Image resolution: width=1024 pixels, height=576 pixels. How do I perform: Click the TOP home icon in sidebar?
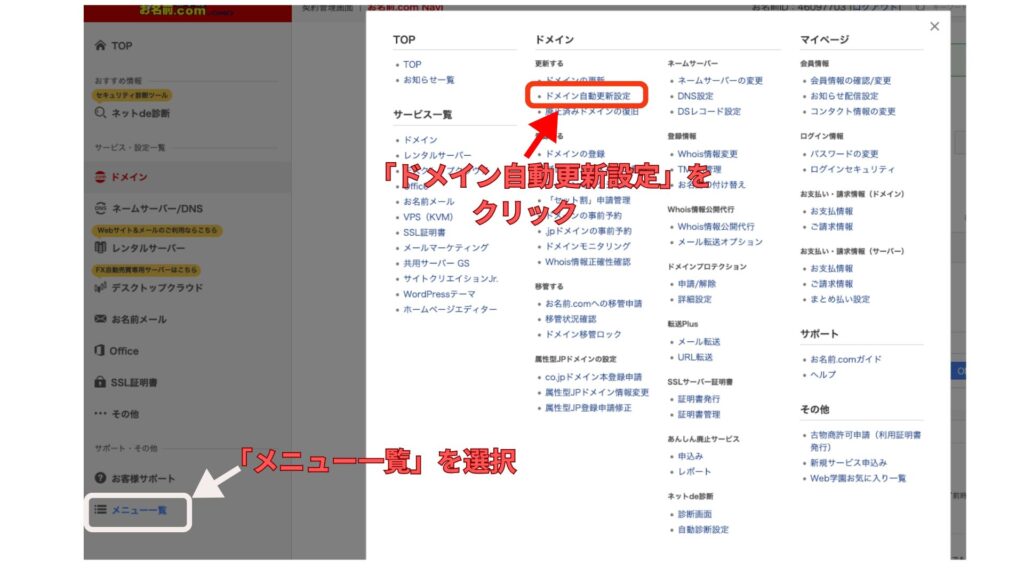coord(100,46)
